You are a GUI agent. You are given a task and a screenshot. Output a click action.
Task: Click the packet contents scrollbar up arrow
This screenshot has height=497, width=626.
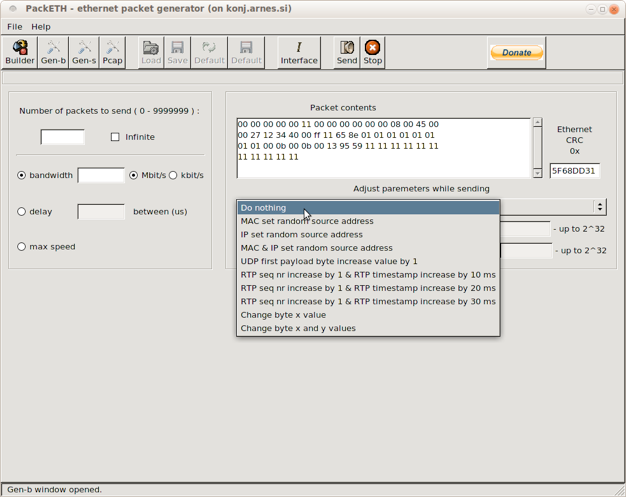point(537,123)
